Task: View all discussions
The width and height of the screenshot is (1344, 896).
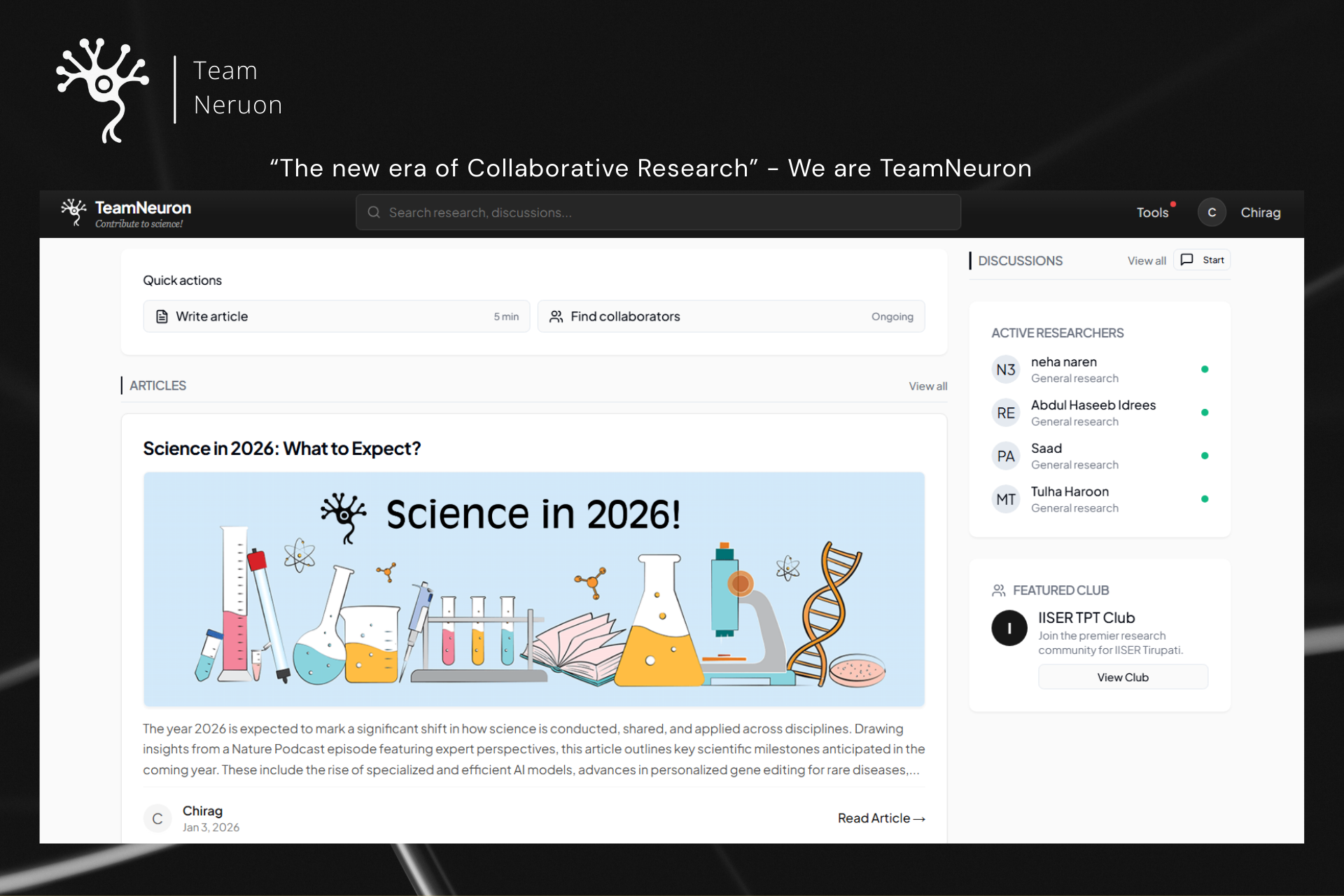Action: click(x=1146, y=260)
